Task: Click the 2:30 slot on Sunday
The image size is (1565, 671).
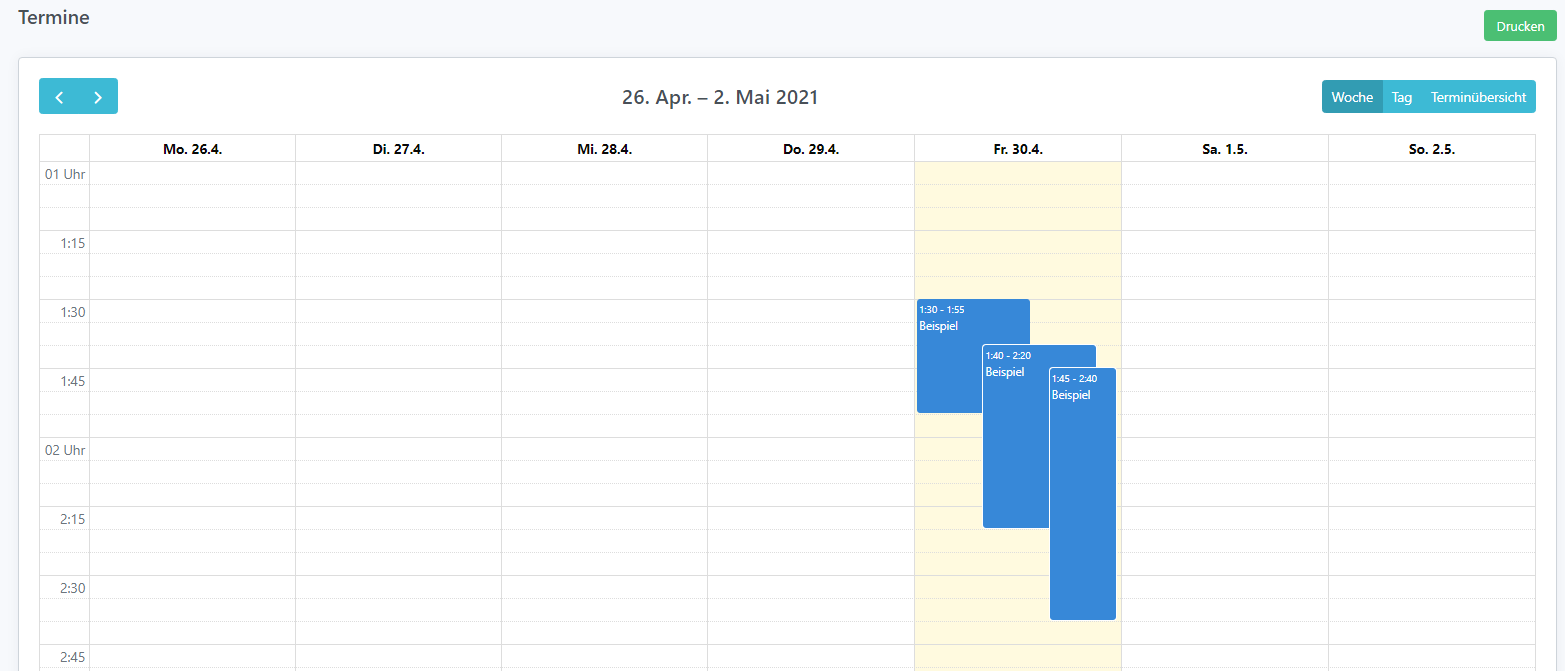Action: (1431, 587)
